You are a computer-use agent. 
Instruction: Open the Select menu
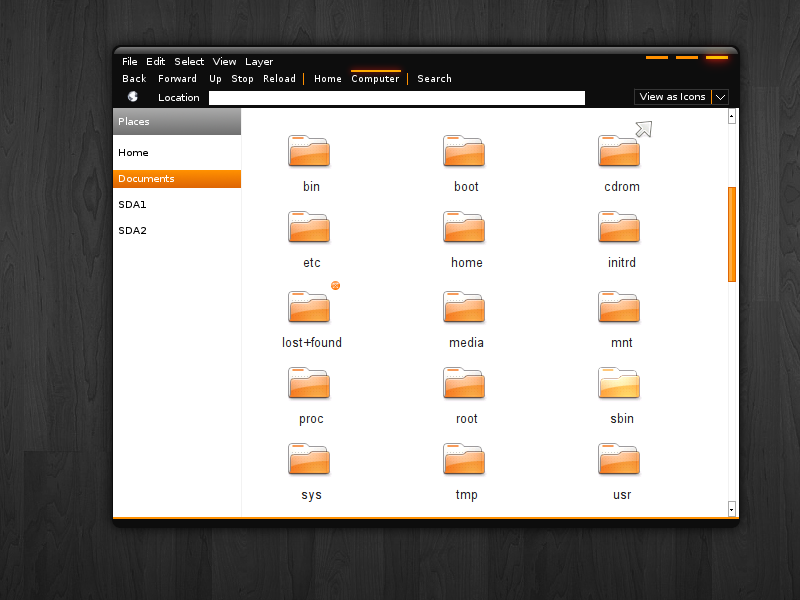pos(189,62)
